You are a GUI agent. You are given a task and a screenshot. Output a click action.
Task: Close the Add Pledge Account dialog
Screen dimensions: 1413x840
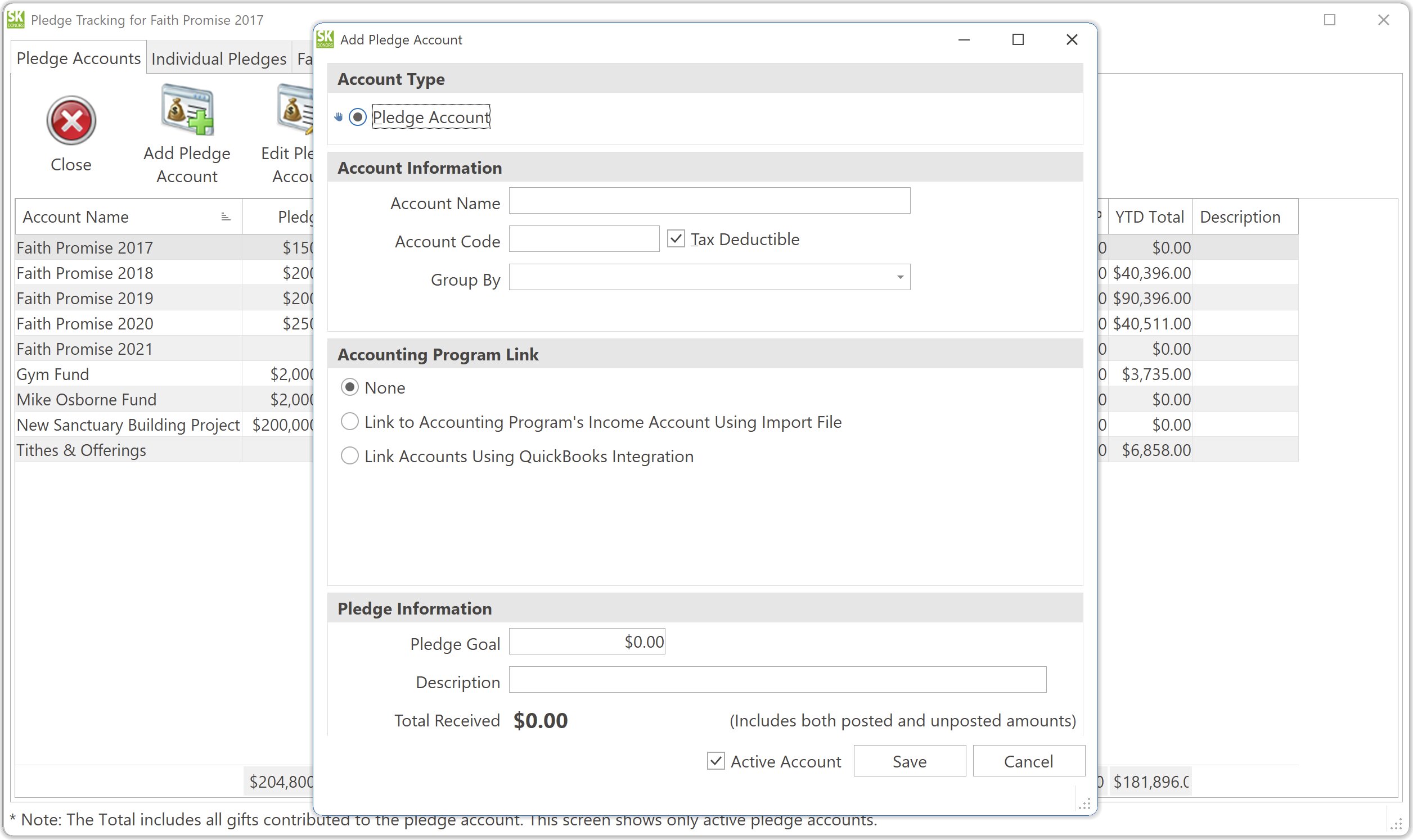[1071, 39]
